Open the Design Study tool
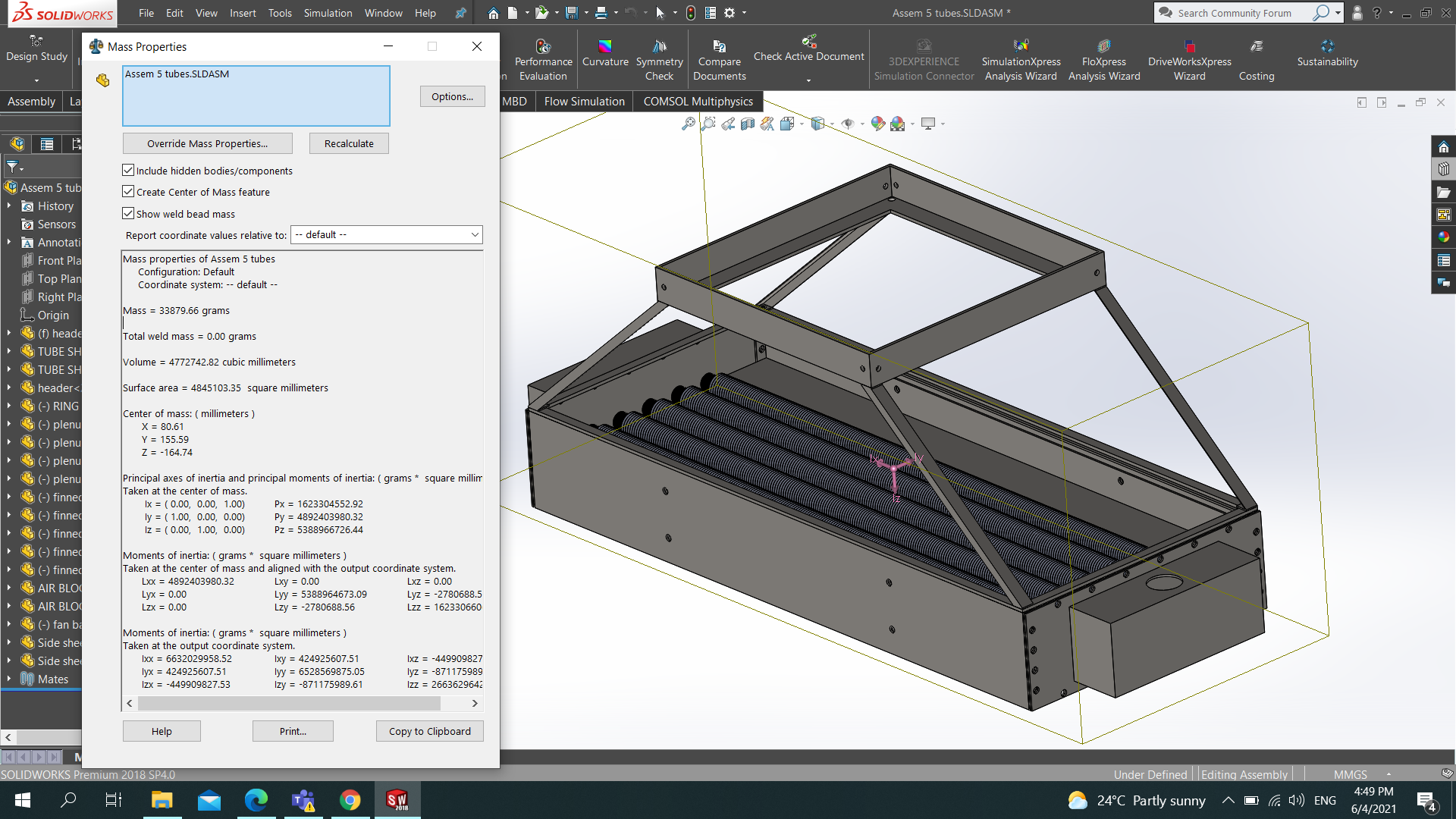Viewport: 1456px width, 819px height. click(x=36, y=49)
